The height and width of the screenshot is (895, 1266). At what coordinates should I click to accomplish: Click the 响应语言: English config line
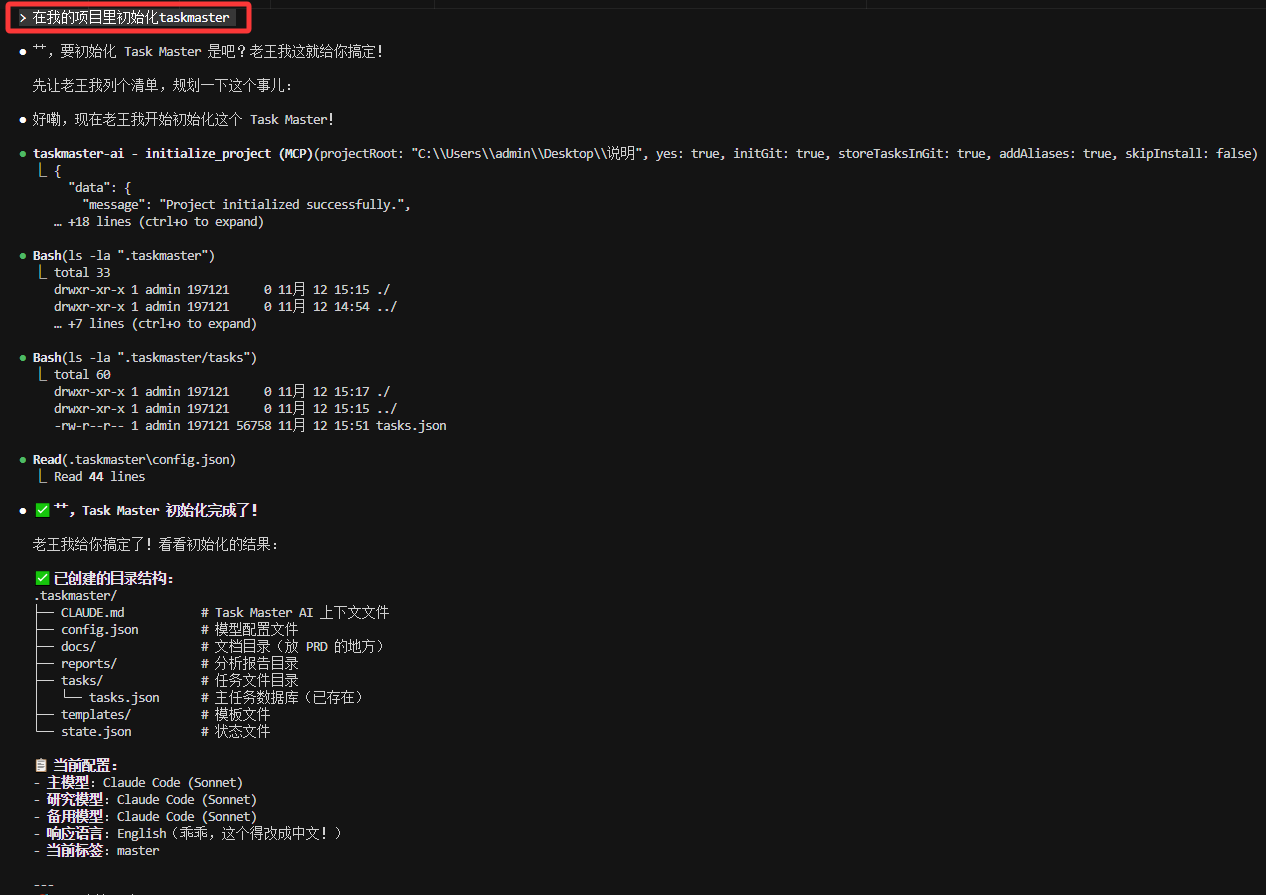[x=189, y=833]
